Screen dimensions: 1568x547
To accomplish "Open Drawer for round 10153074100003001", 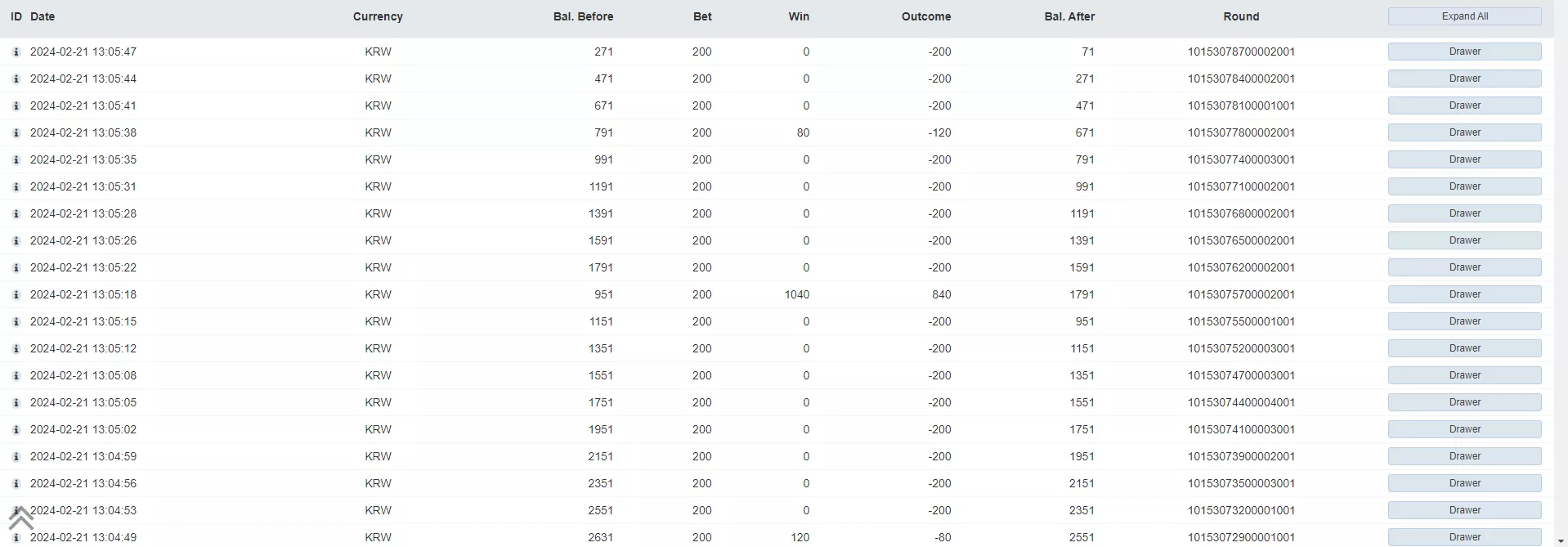I will [x=1464, y=429].
